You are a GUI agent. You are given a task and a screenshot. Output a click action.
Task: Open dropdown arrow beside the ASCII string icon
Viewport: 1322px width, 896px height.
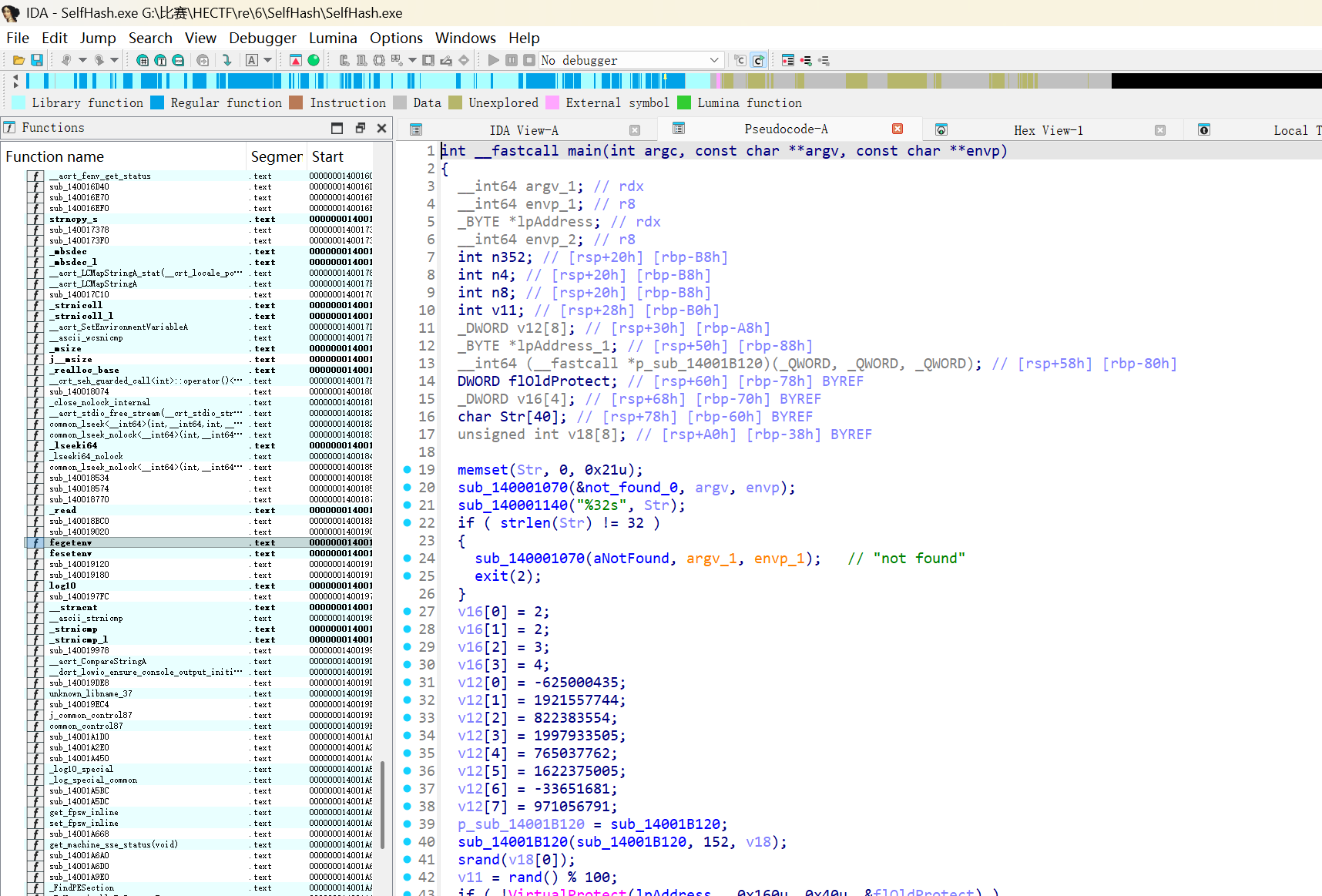[268, 60]
